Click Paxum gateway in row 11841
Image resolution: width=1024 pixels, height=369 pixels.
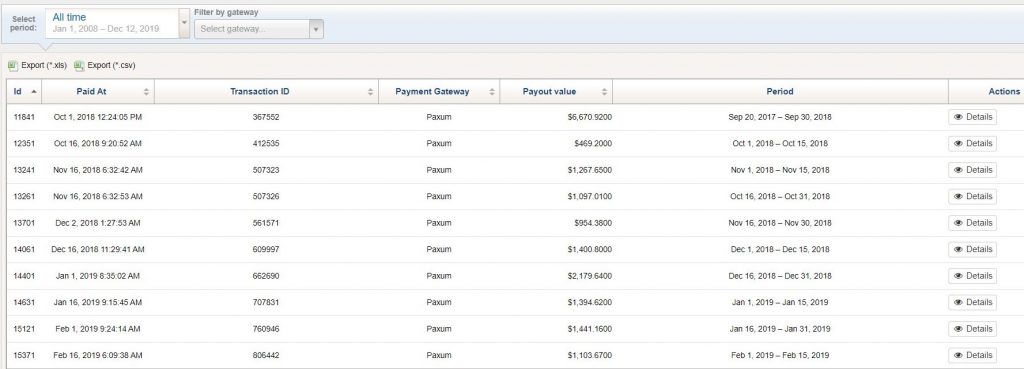point(439,118)
